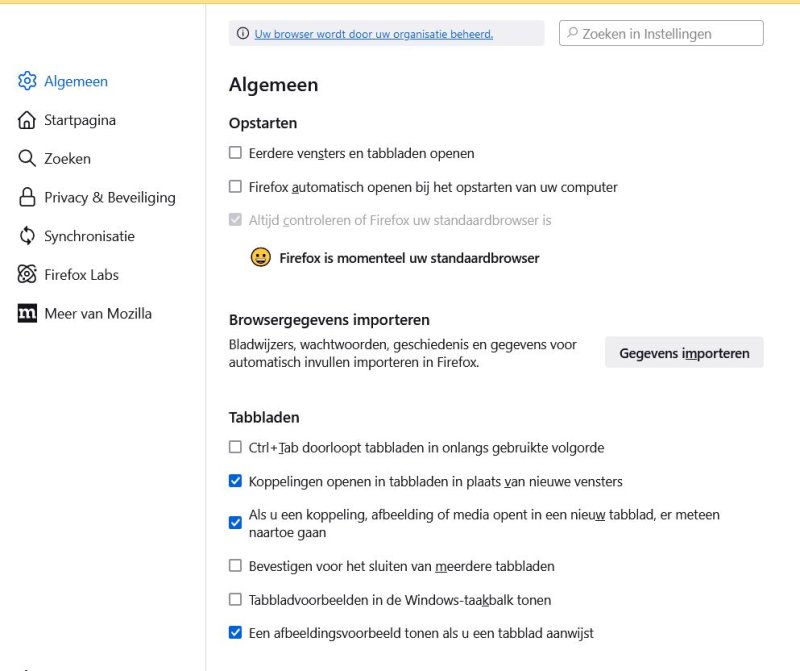Enable 'Ctrl+Tab doorloopt tabbladen' setting

(x=235, y=447)
